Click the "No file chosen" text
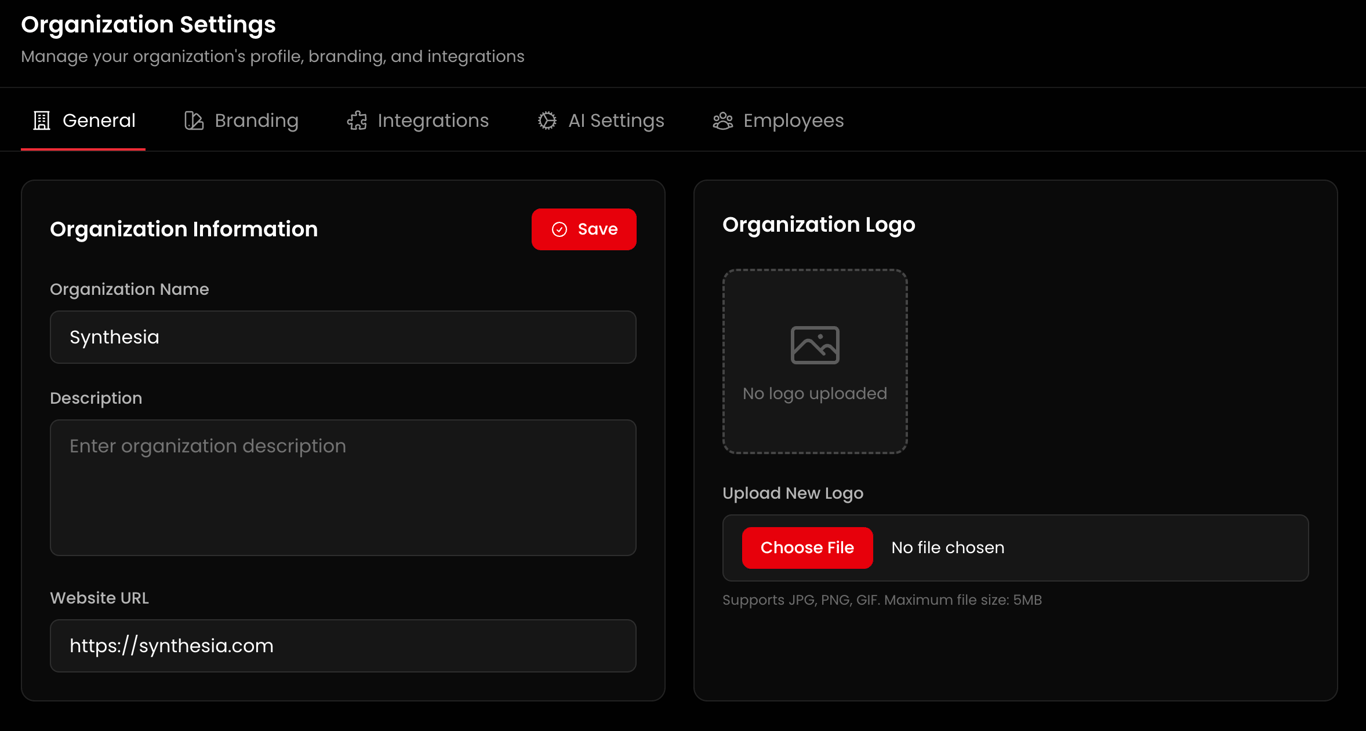 948,548
